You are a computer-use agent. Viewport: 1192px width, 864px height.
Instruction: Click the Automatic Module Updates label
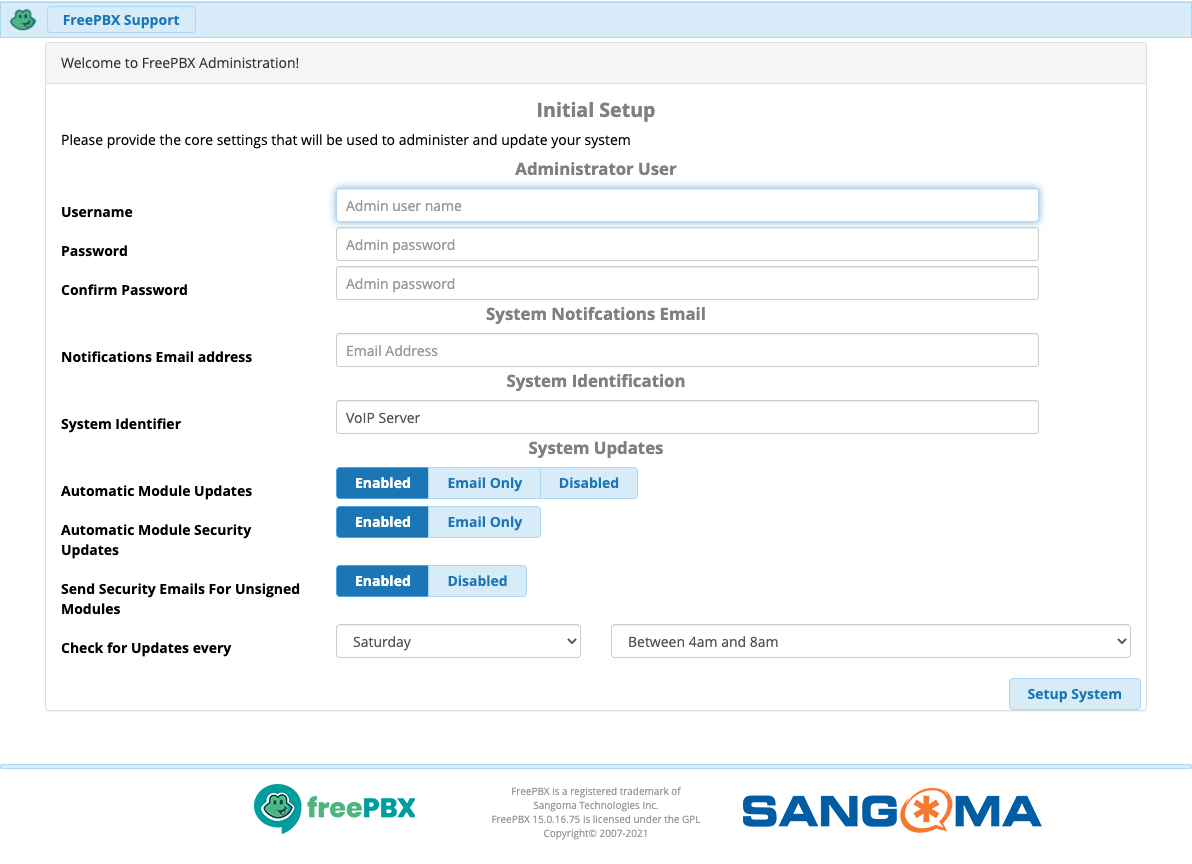(x=157, y=491)
